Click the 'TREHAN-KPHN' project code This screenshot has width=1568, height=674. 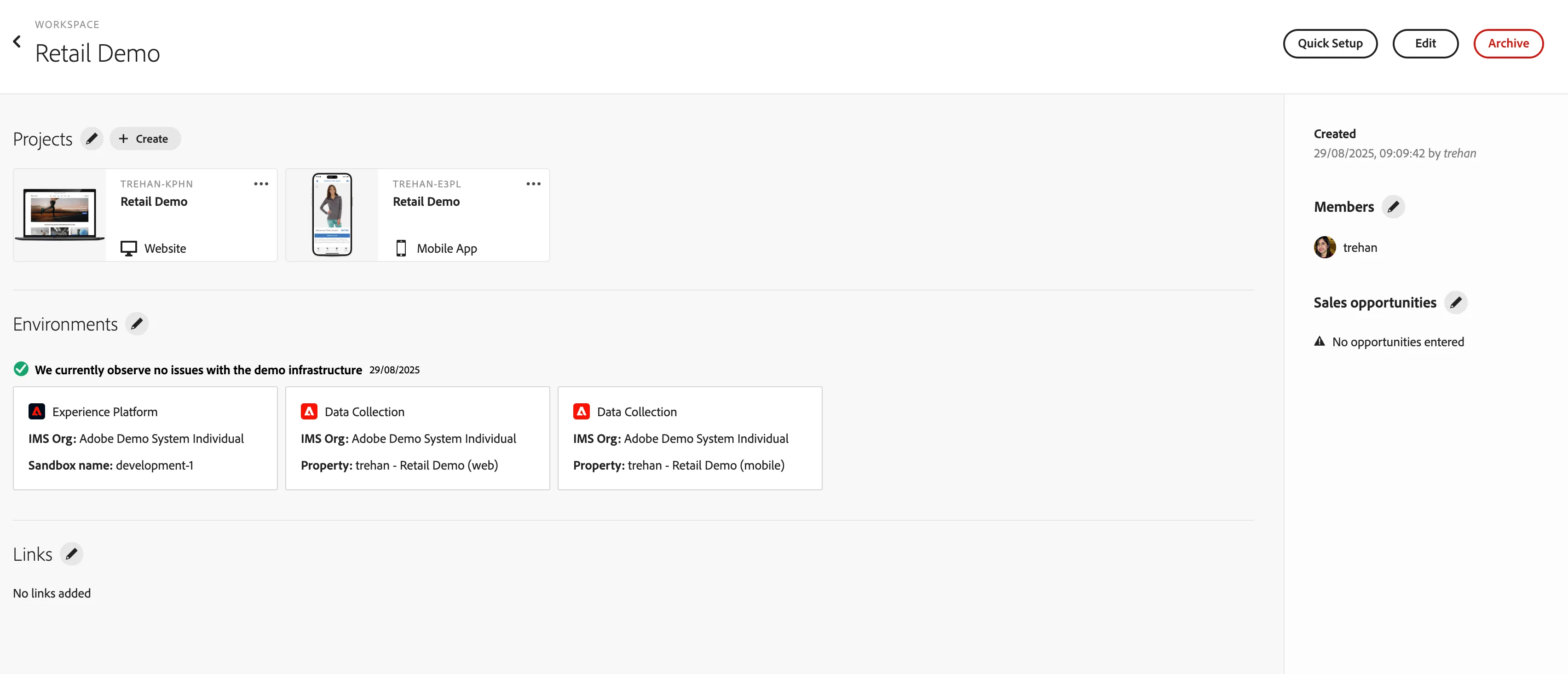click(x=156, y=184)
